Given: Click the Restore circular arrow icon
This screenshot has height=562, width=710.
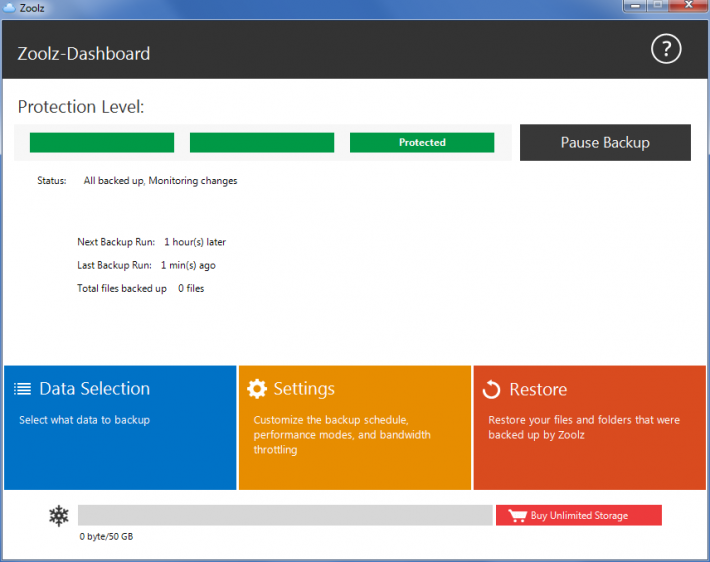Looking at the screenshot, I should [491, 389].
